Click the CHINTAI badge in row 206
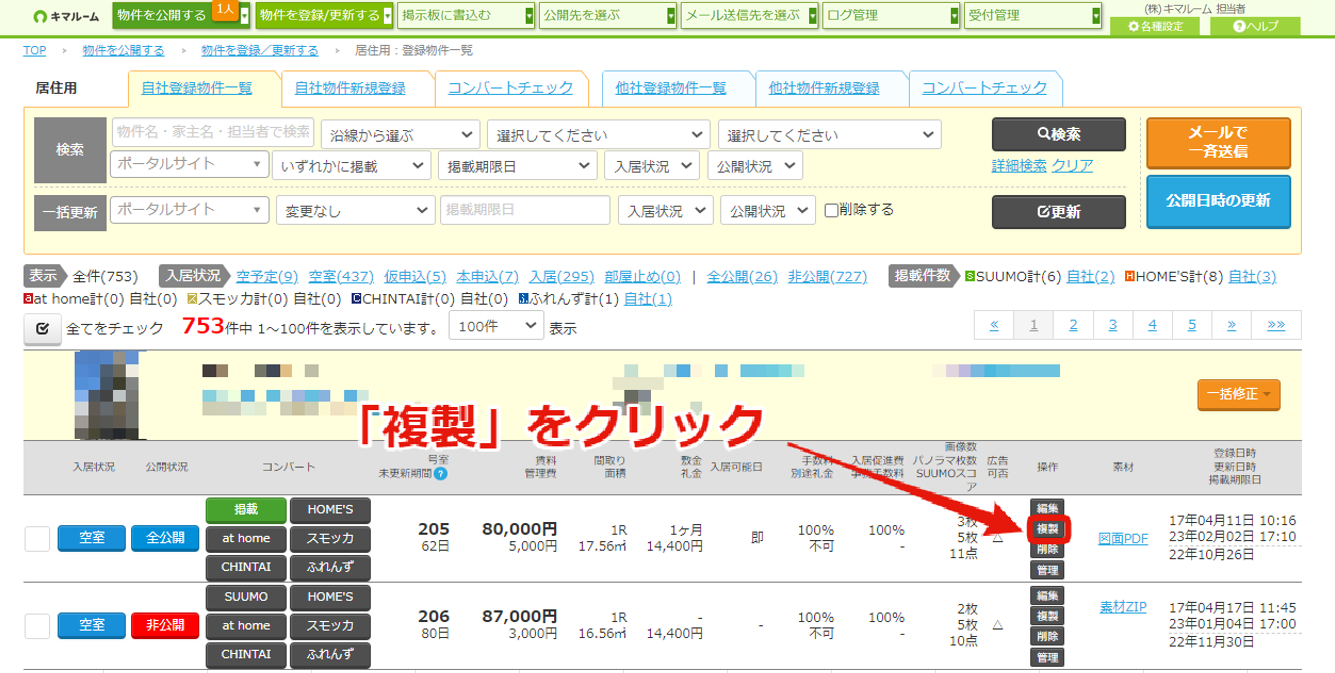This screenshot has width=1335, height=673. tap(246, 655)
